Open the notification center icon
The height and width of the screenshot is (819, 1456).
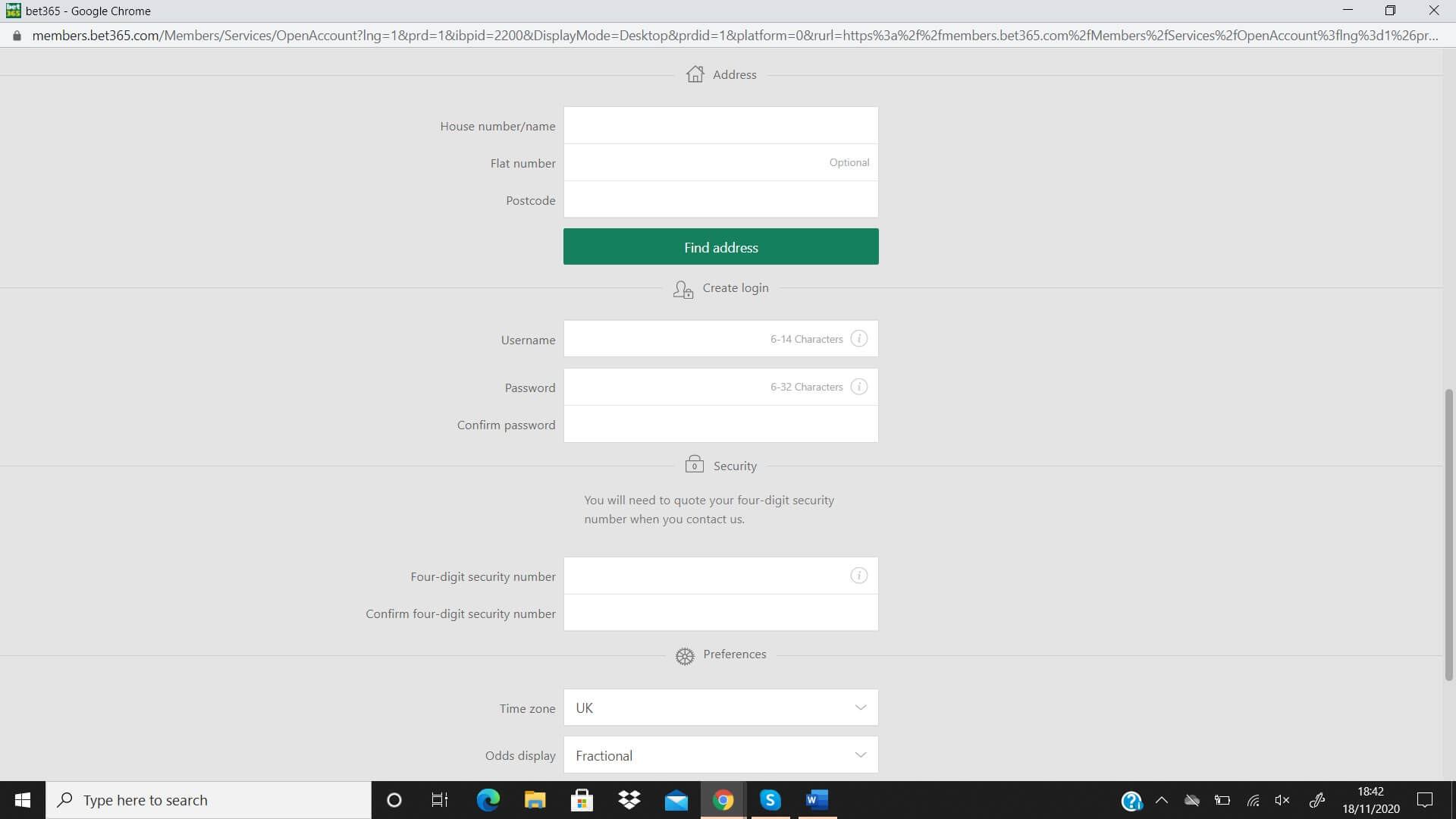point(1425,800)
